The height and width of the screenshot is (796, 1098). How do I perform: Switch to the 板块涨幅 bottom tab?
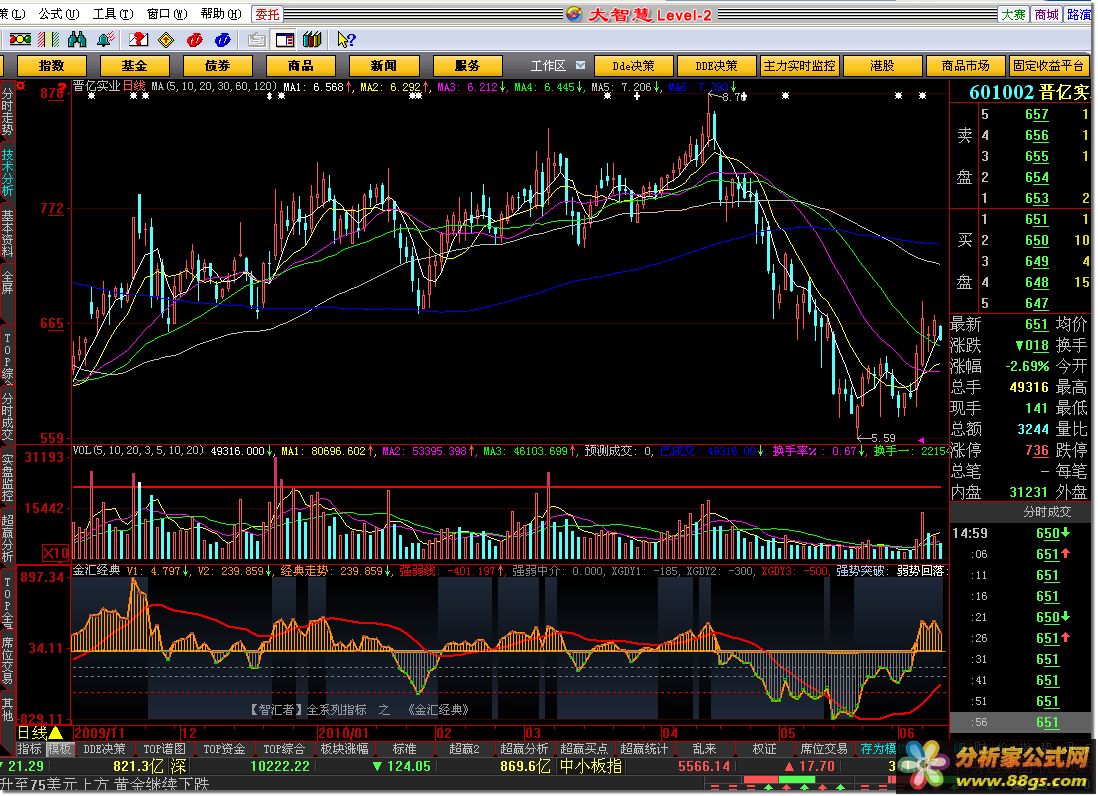pos(344,749)
